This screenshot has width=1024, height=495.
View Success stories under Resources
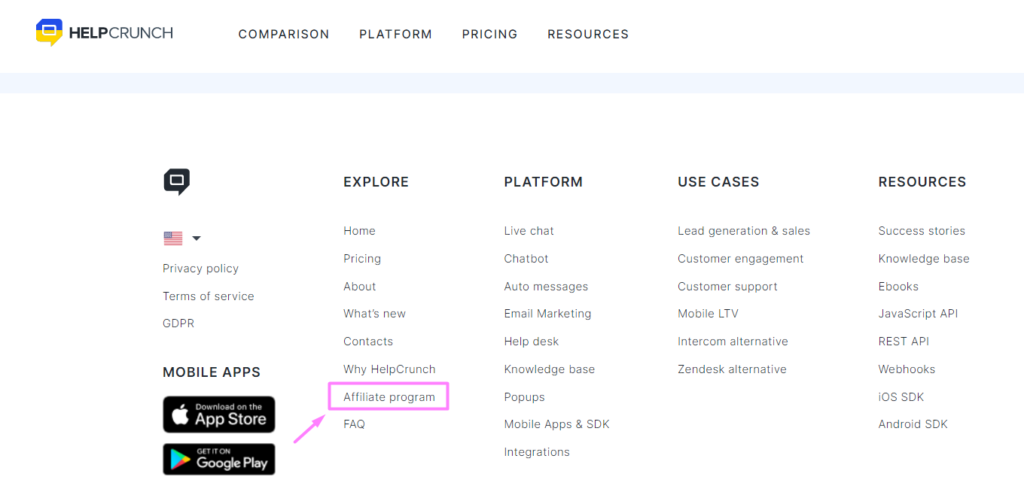click(921, 231)
